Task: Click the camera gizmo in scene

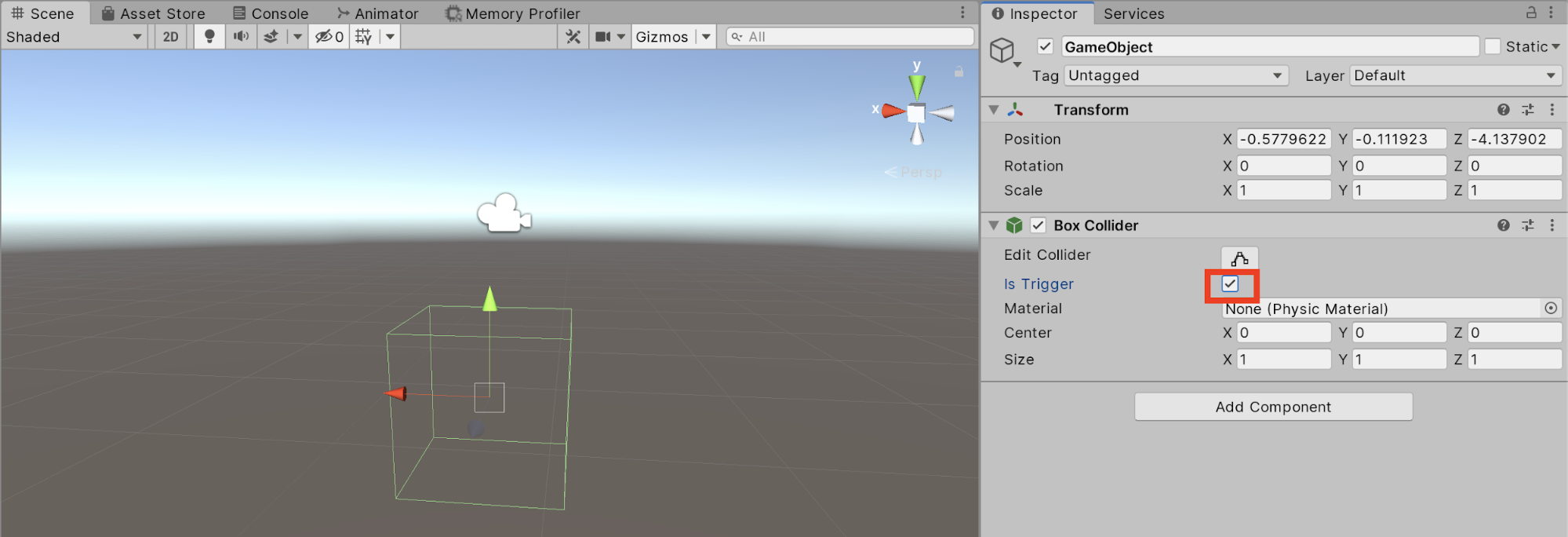Action: coord(504,214)
